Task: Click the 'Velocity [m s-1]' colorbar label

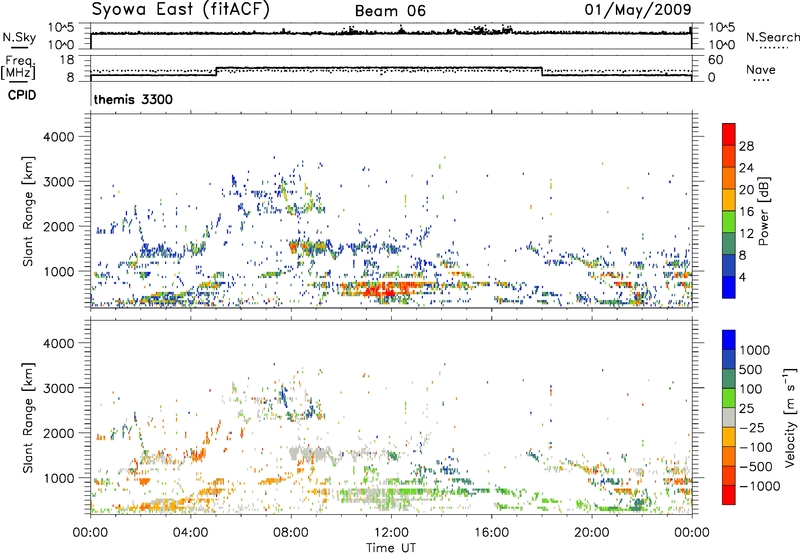Action: (790, 417)
